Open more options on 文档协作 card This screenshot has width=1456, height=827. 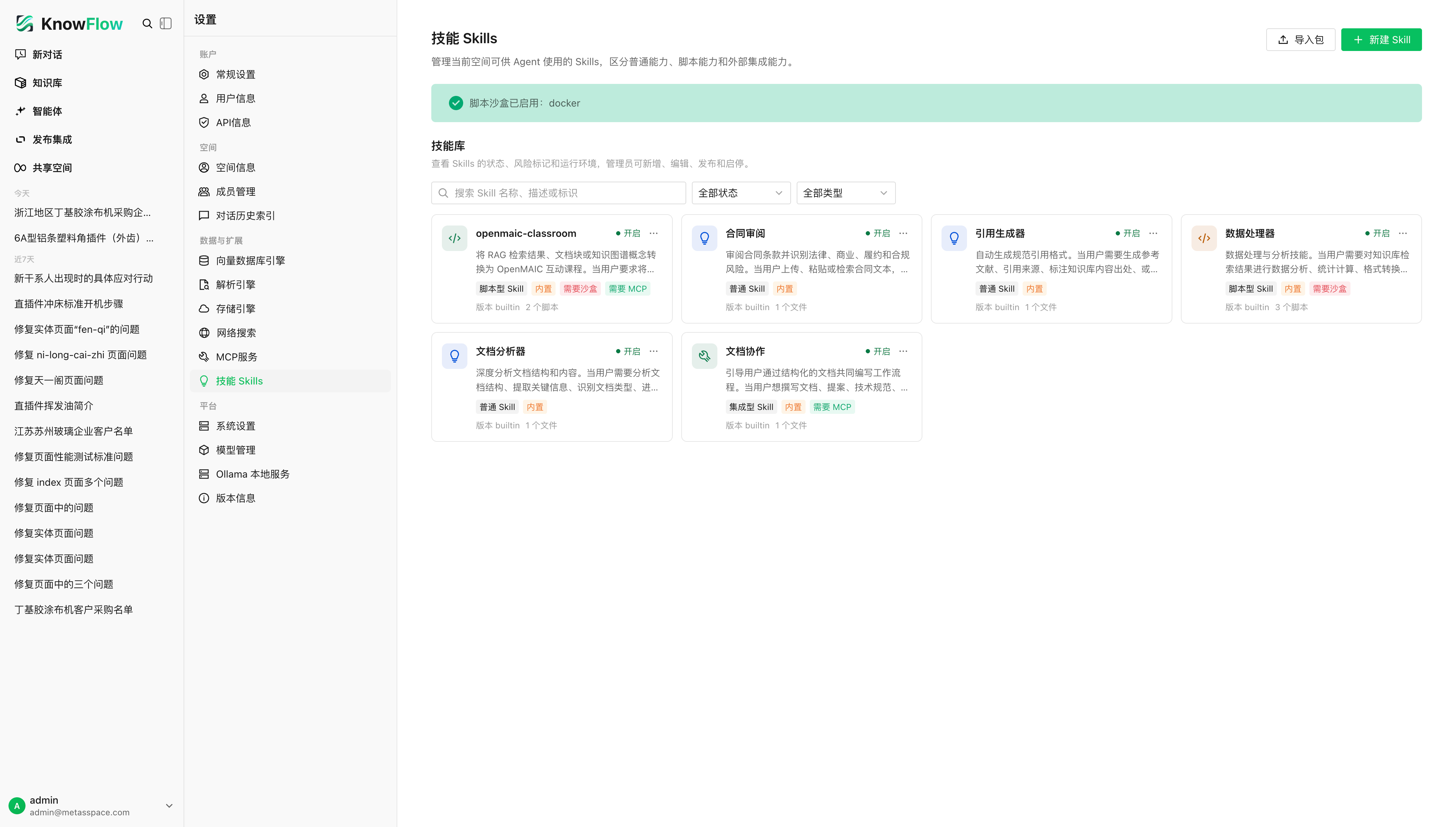coord(903,352)
